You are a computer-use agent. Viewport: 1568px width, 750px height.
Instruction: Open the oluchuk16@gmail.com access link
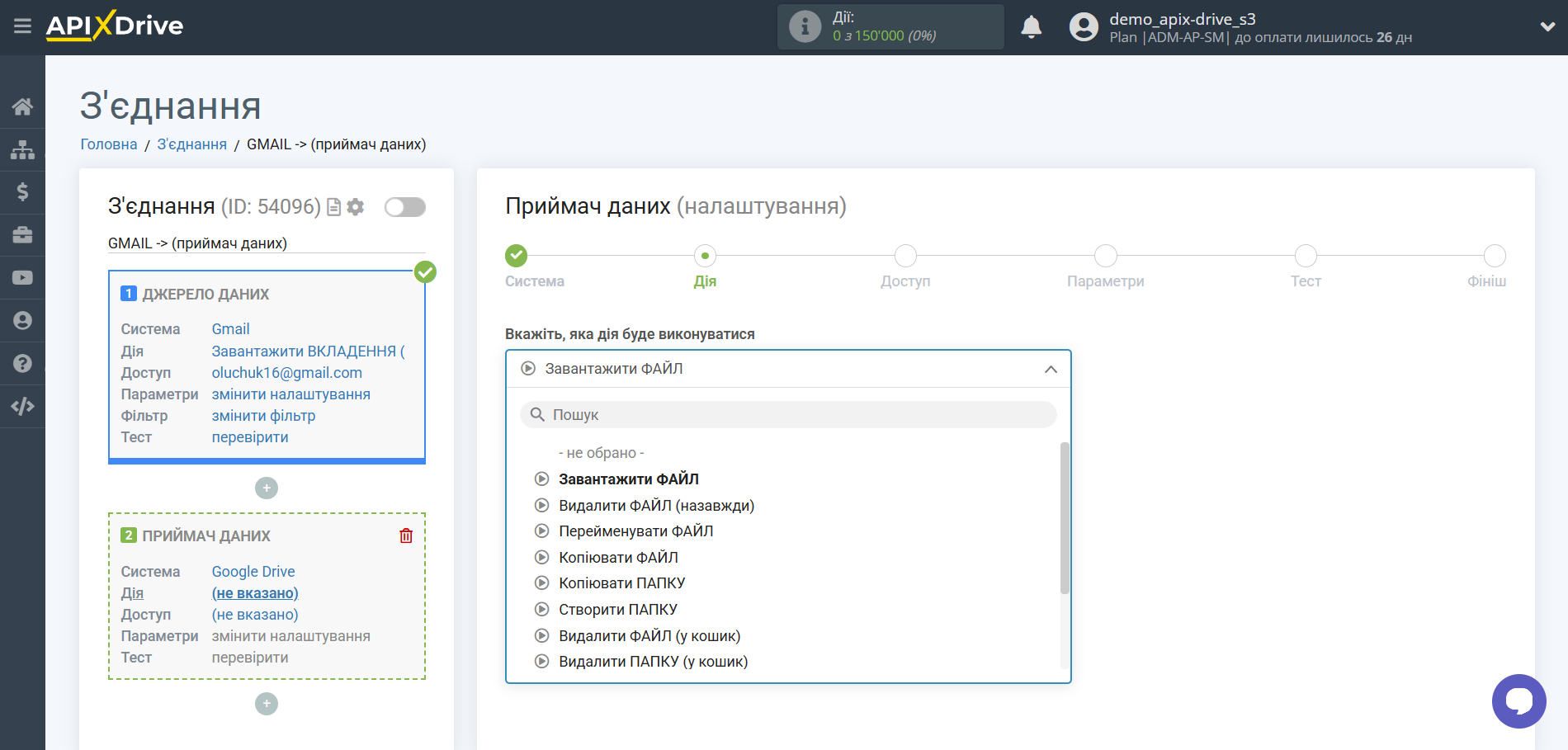coord(286,373)
